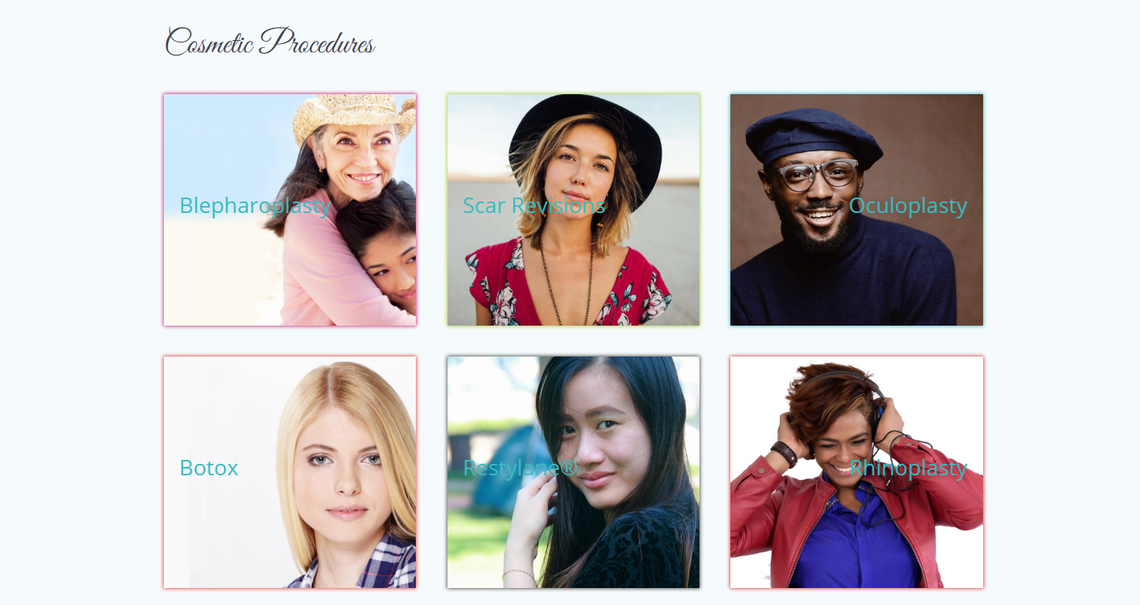
Task: Click the navy beret in Oculoplasty photo
Action: pos(811,137)
